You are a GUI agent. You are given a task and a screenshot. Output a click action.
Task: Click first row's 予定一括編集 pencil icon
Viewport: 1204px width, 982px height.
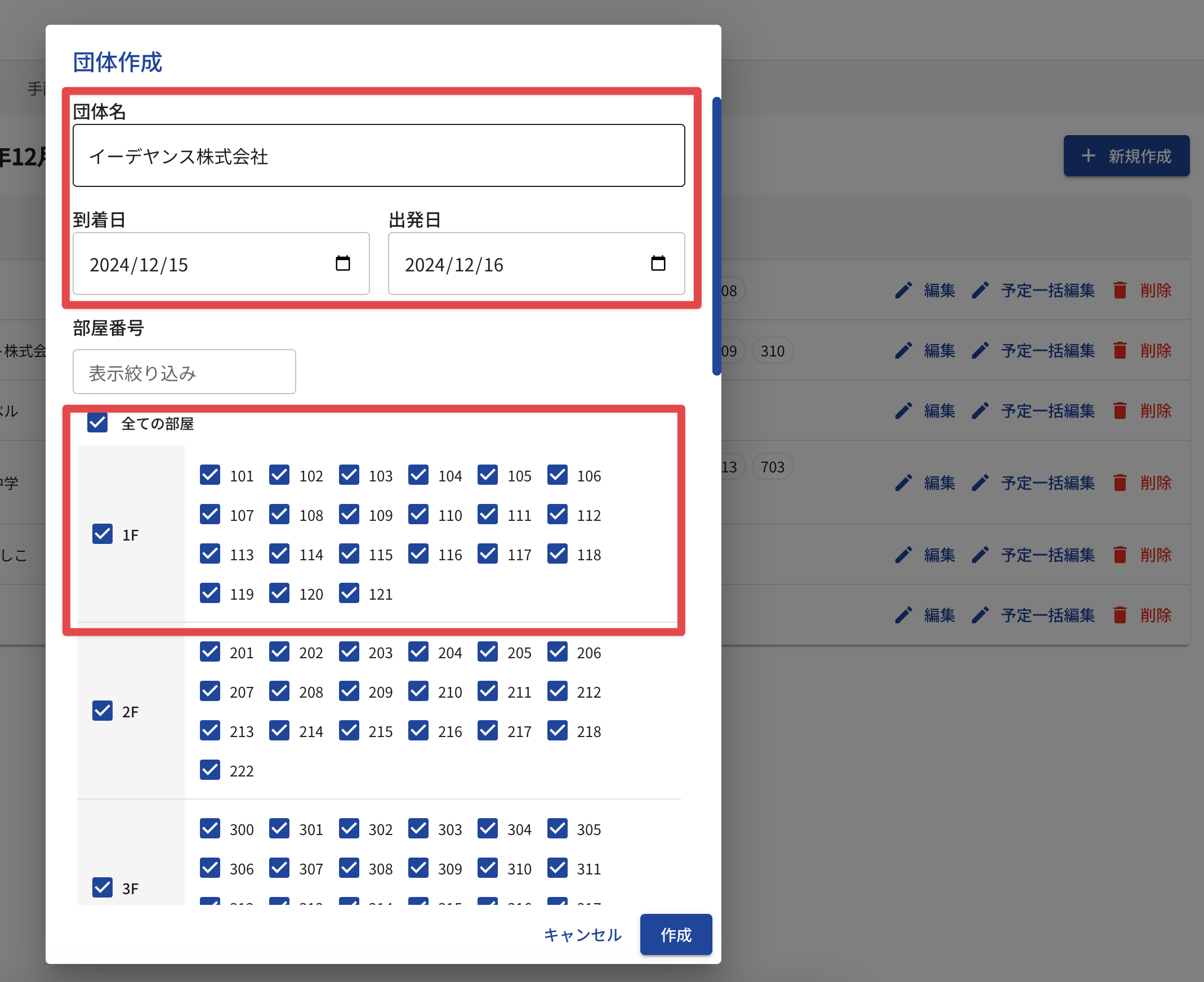pos(980,291)
